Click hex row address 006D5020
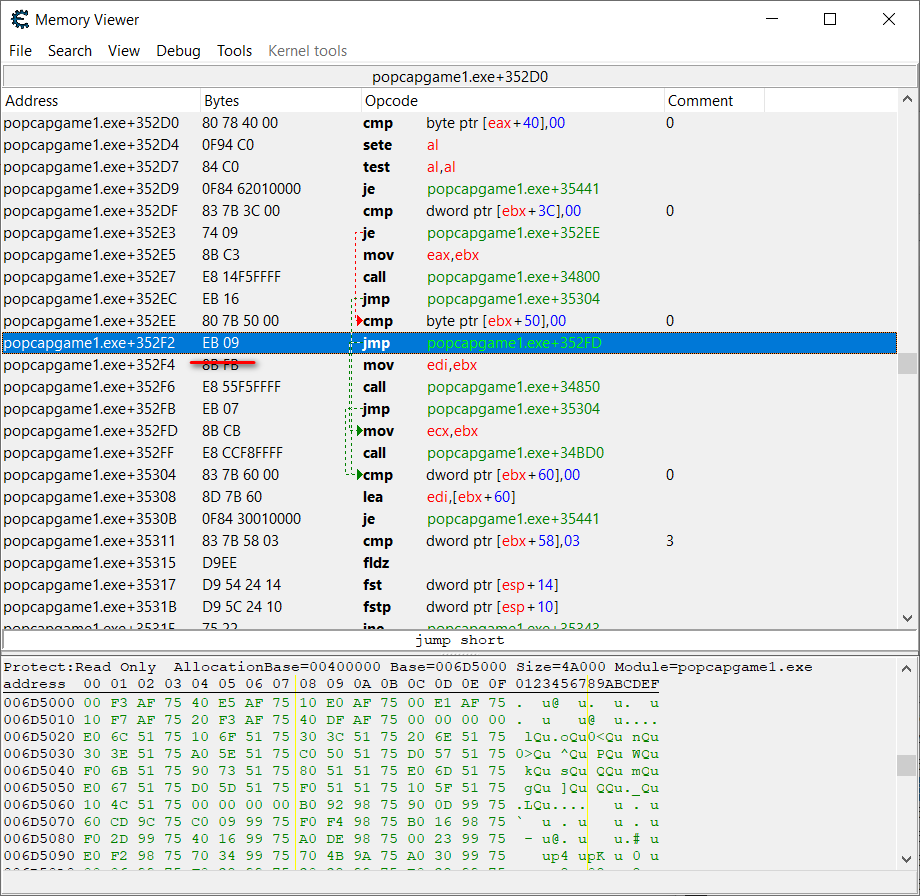Viewport: 920px width, 896px height. tap(39, 737)
